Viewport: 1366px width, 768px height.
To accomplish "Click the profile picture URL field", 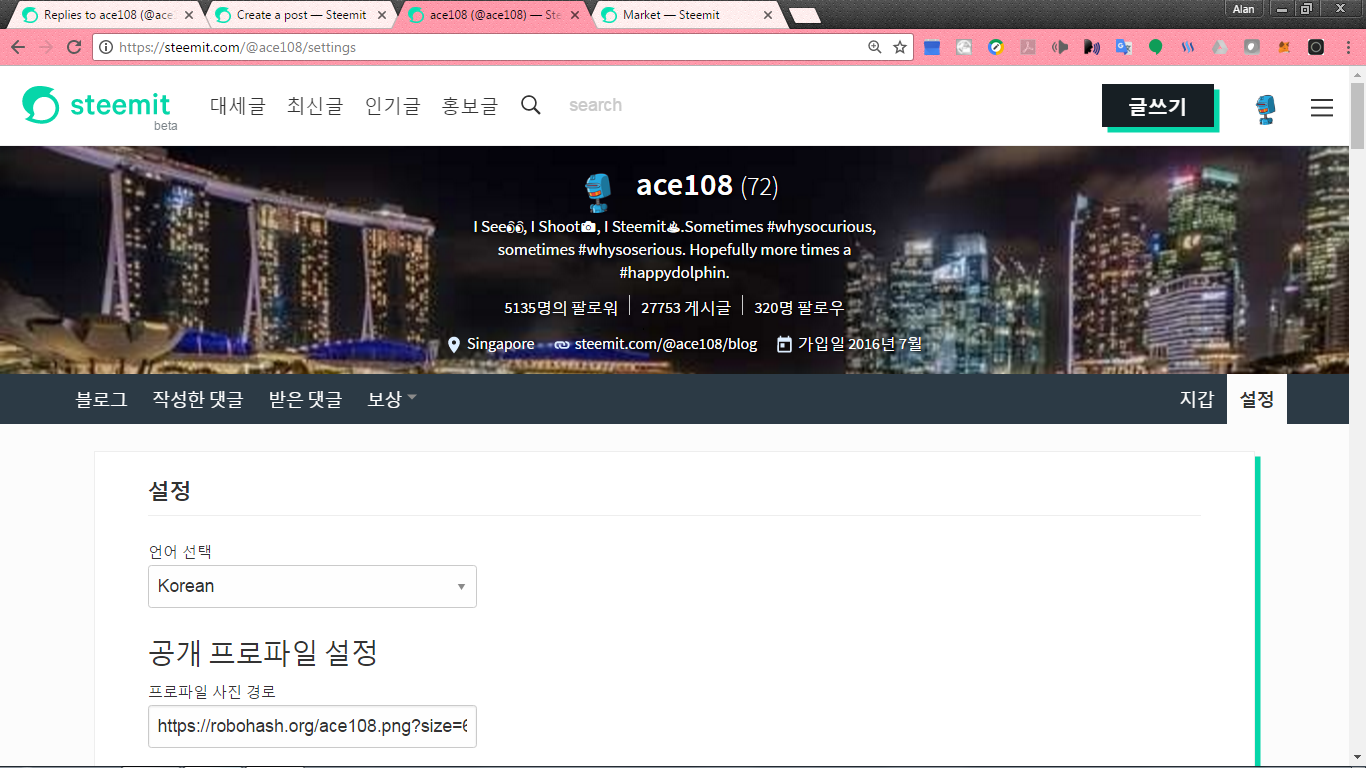I will [x=312, y=727].
